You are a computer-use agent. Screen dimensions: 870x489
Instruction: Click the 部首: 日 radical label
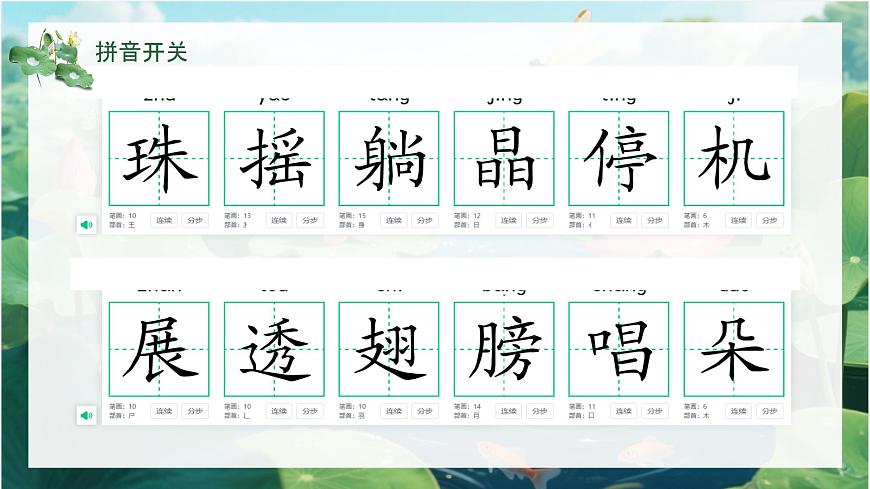click(x=467, y=225)
